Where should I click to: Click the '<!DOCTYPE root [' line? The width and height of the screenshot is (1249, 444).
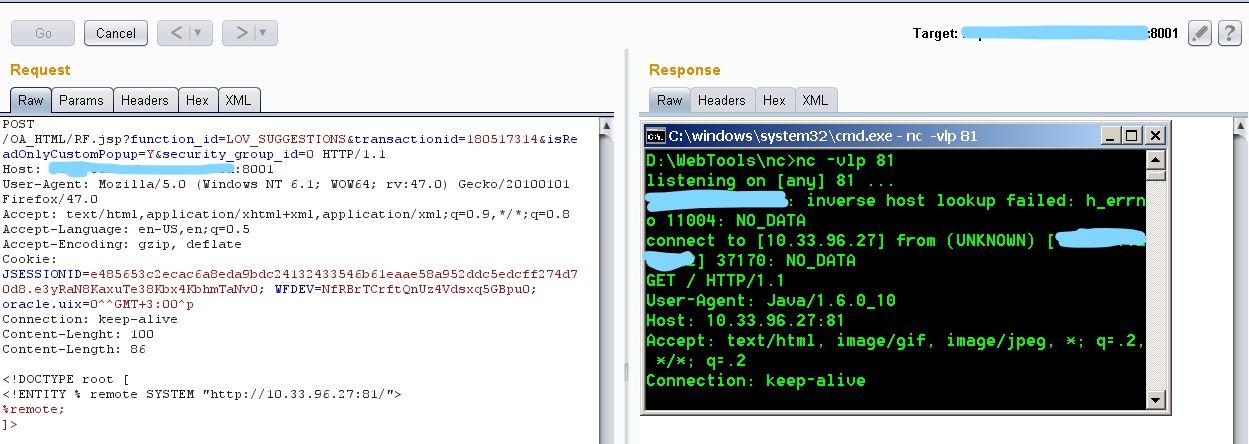[66, 380]
